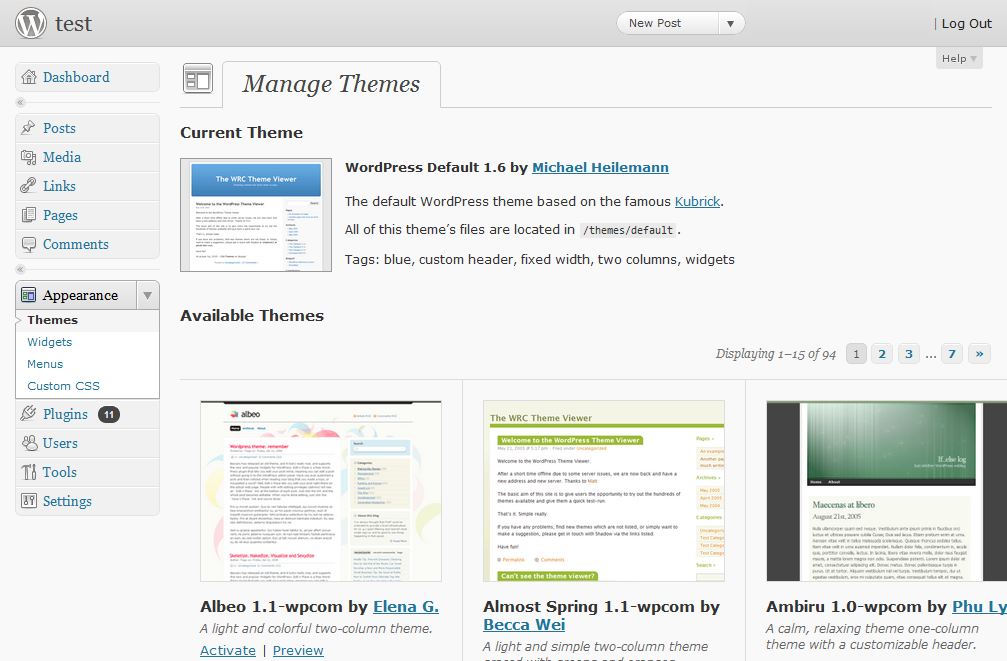Screen dimensions: 1007x661
Task: Click the Posts pushpin icon
Action: [28, 128]
